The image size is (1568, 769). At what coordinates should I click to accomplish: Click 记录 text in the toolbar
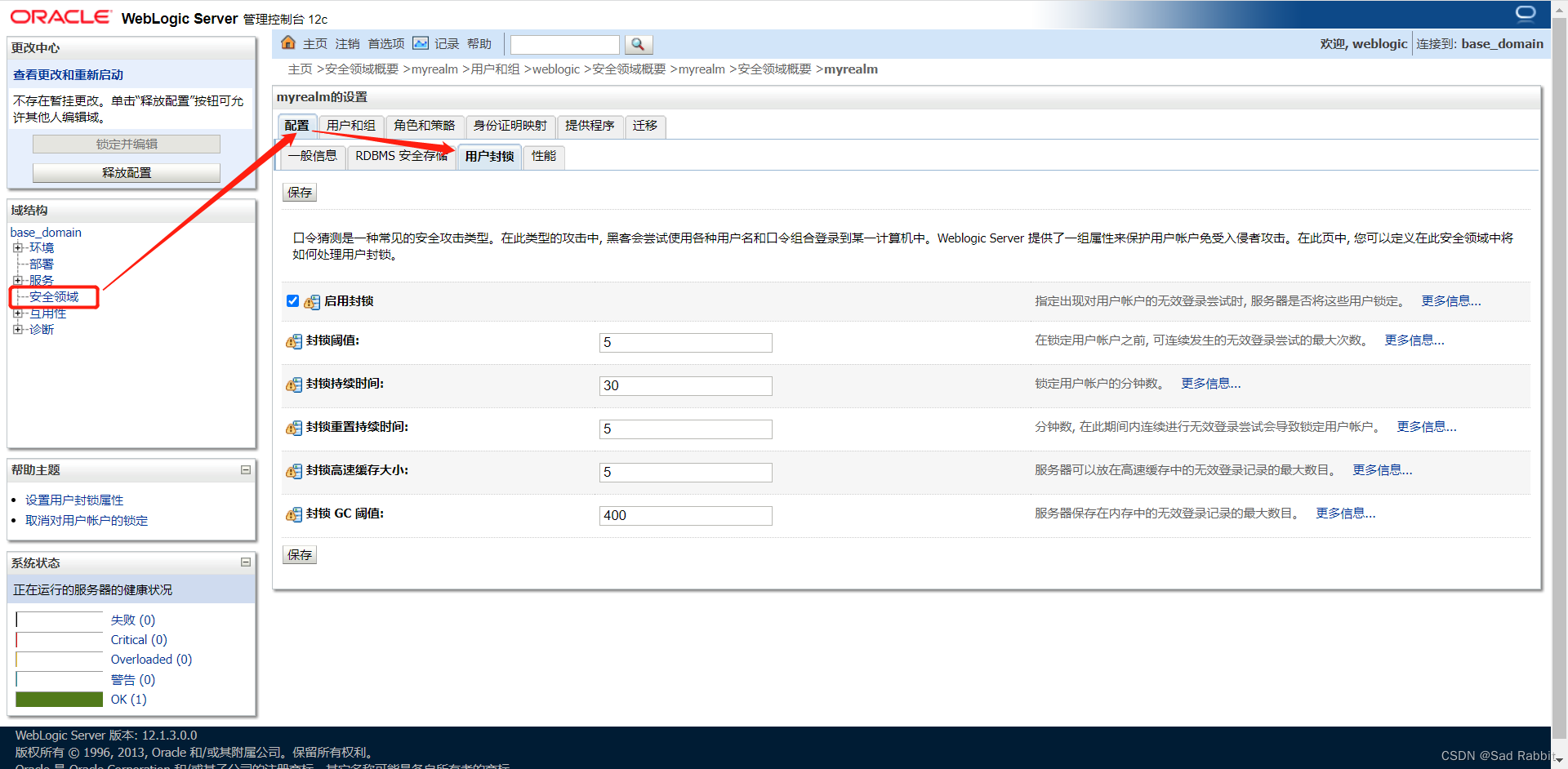click(x=447, y=44)
